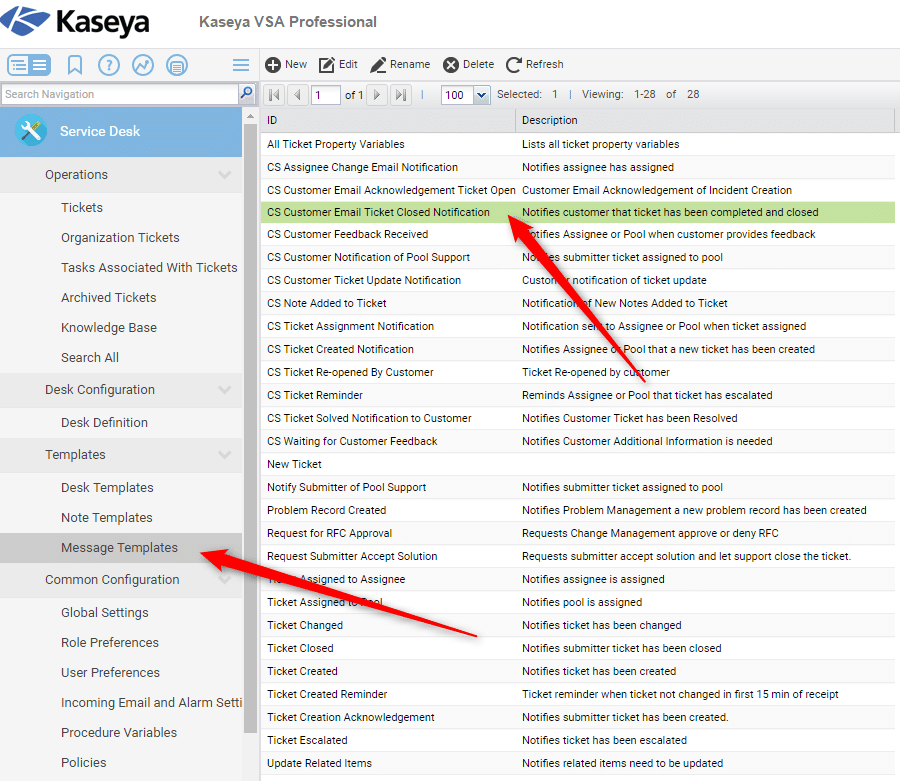
Task: Open Procedure Variables
Action: [x=119, y=732]
